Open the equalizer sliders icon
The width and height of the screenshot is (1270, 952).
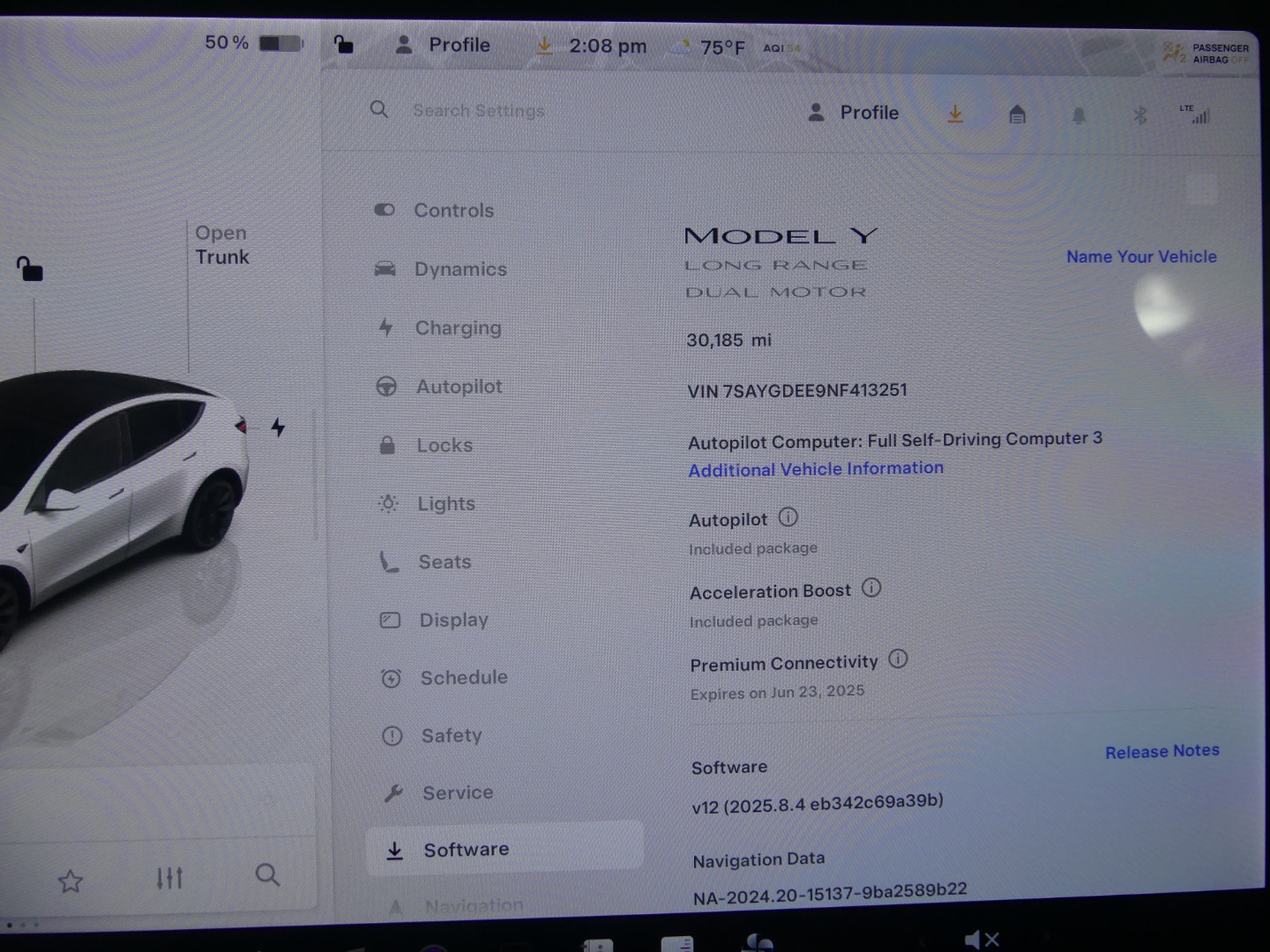(x=169, y=878)
